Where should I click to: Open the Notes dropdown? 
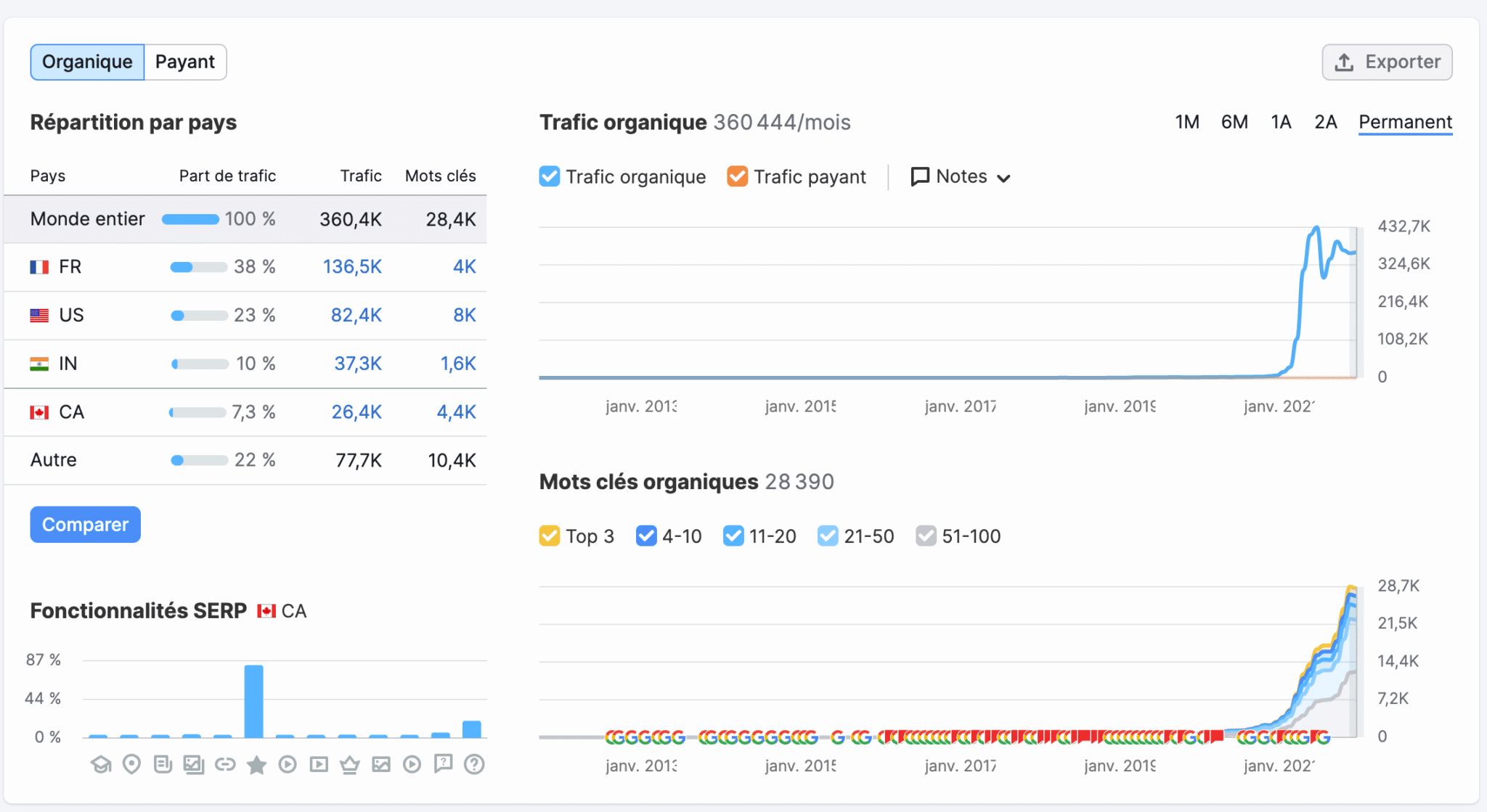pos(960,176)
